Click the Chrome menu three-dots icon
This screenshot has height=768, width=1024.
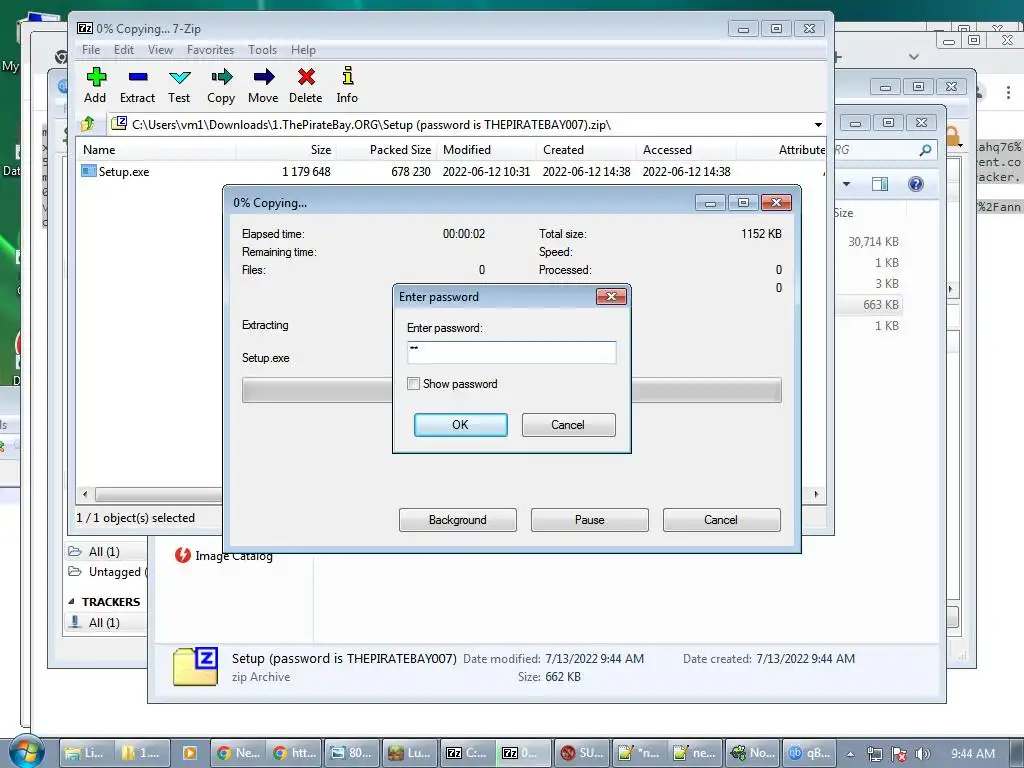[x=1008, y=93]
